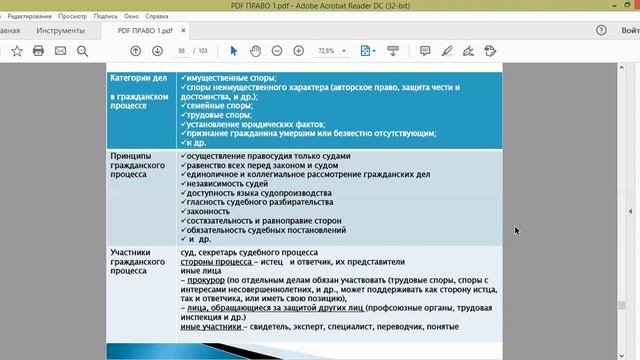Click the line равенство всех перед законом и судом
The image size is (640, 360).
tap(260, 165)
